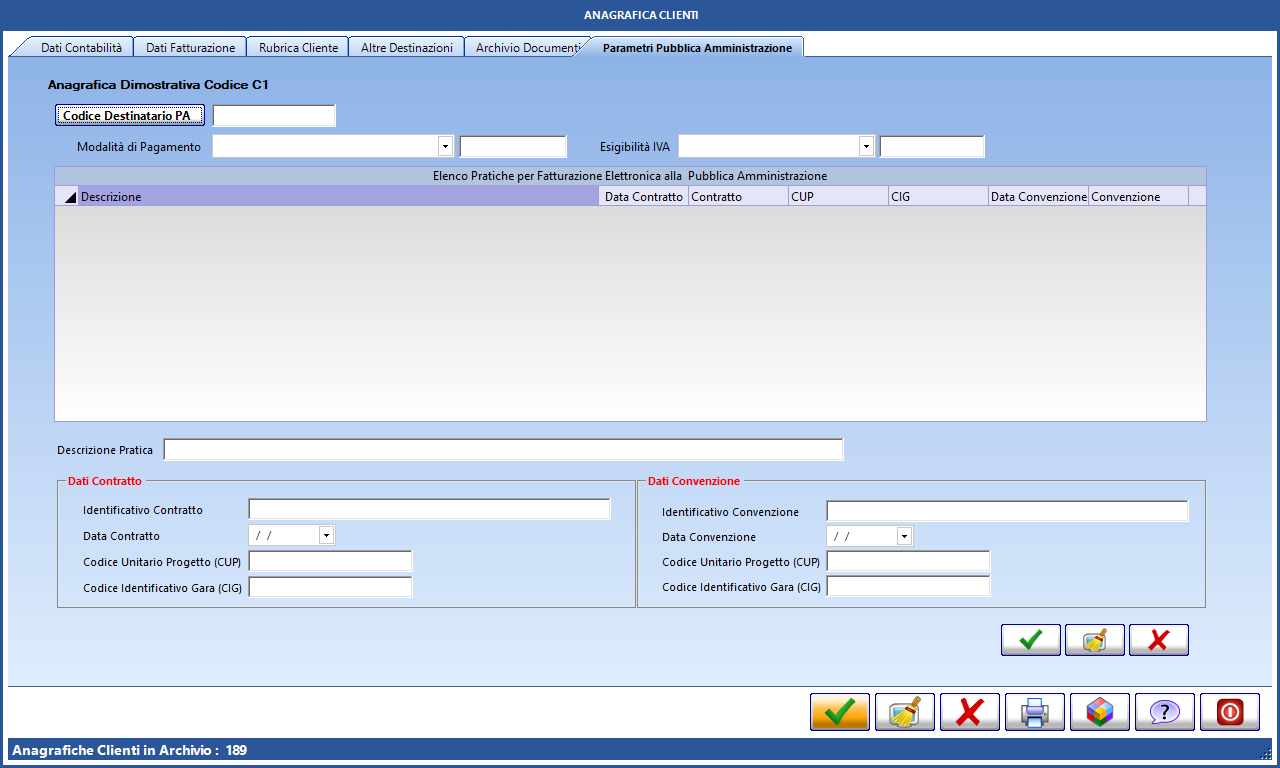The height and width of the screenshot is (768, 1280).
Task: Save the pratica with the small green checkmark
Action: (1031, 640)
